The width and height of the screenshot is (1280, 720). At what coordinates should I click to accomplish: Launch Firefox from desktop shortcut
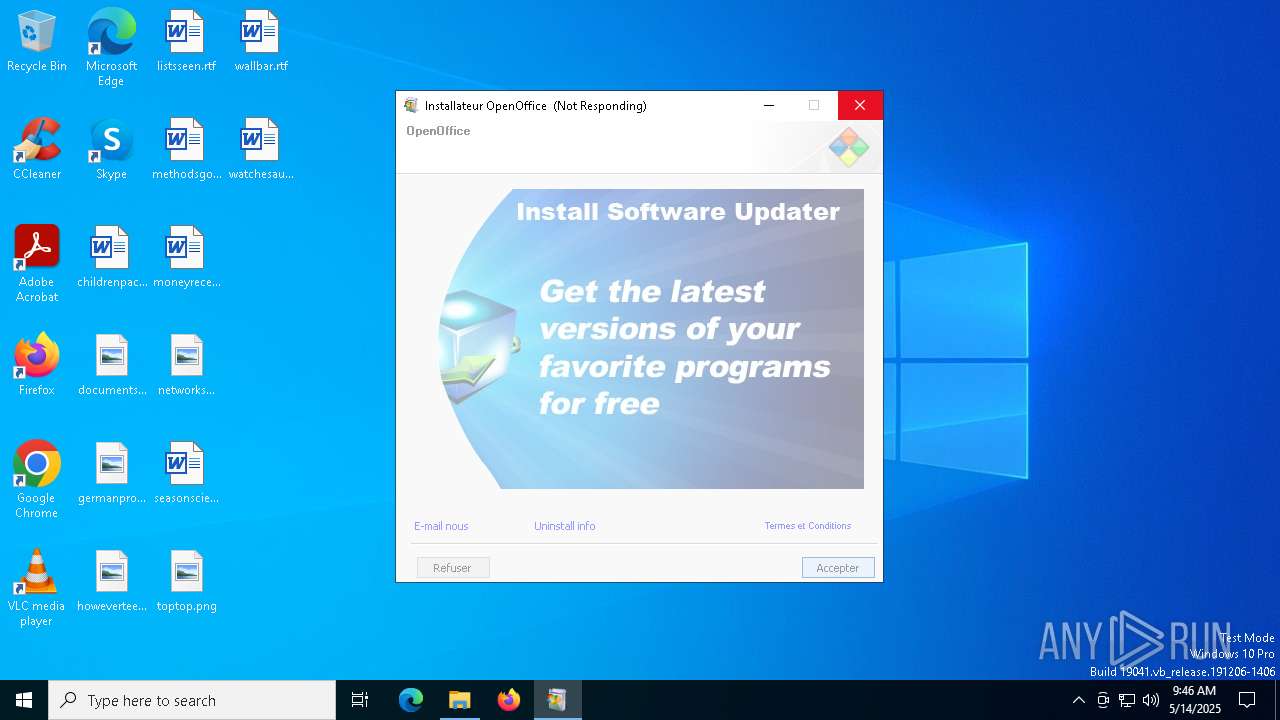pyautogui.click(x=37, y=365)
